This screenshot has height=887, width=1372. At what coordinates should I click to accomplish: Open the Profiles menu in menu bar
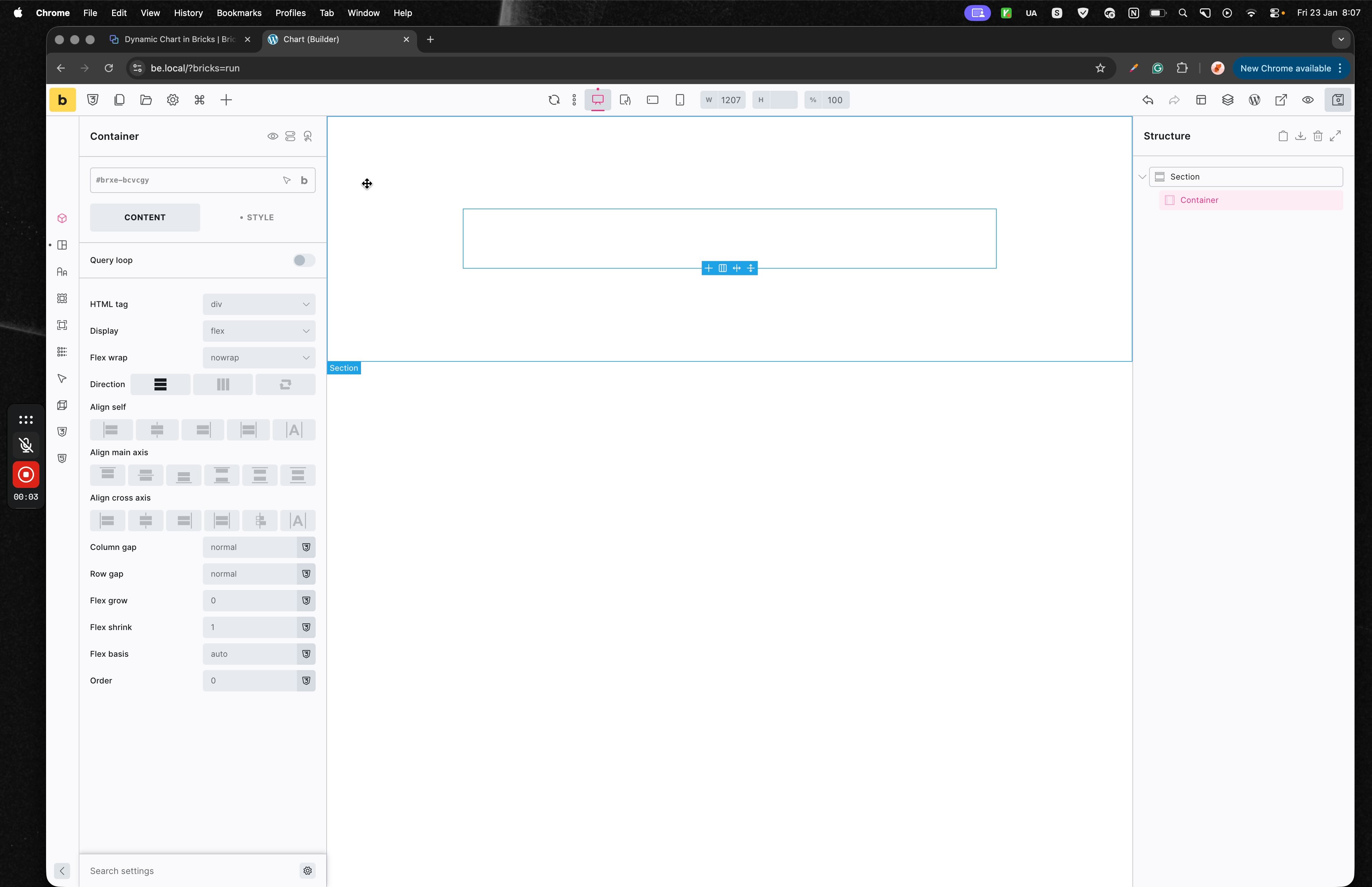290,13
